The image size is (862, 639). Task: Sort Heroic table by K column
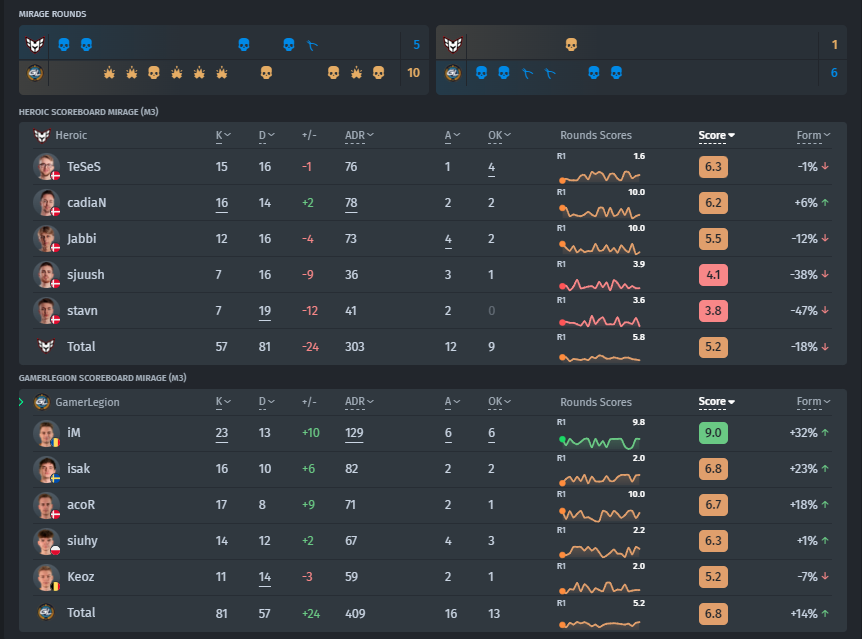[223, 135]
